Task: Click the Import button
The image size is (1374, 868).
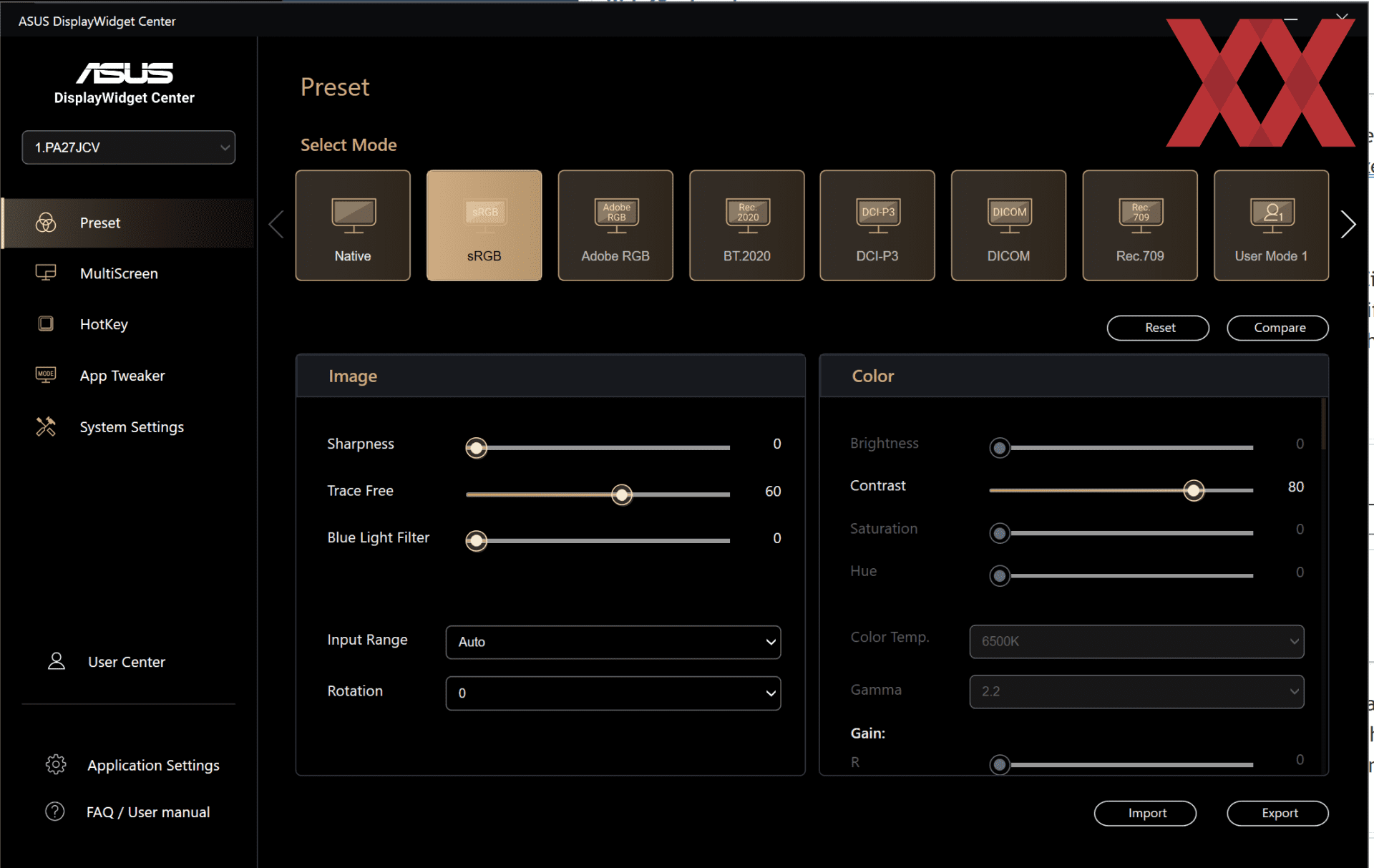Action: point(1145,813)
